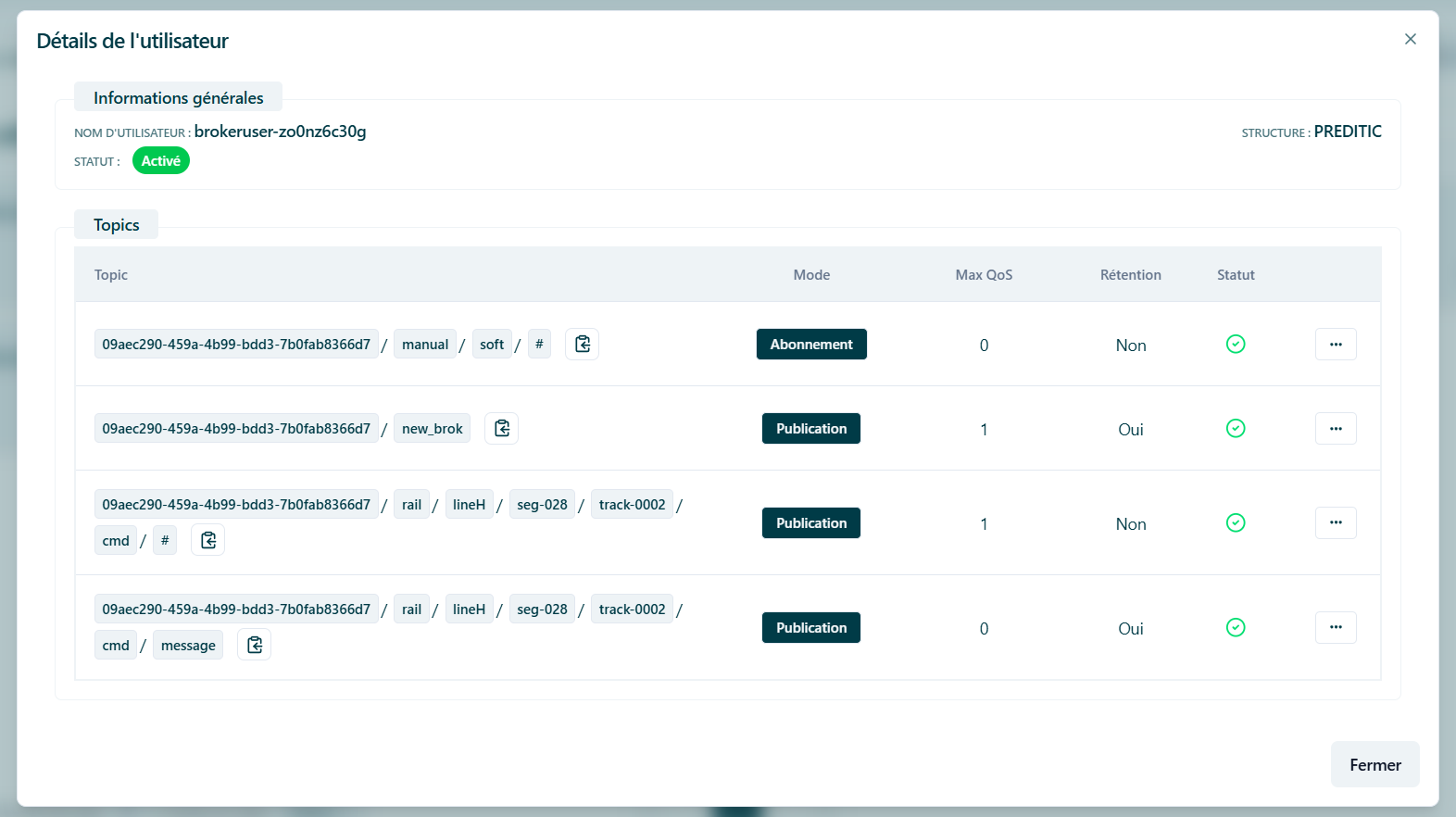Open actions menu for manual/soft topic
1456x817 pixels.
tap(1336, 345)
